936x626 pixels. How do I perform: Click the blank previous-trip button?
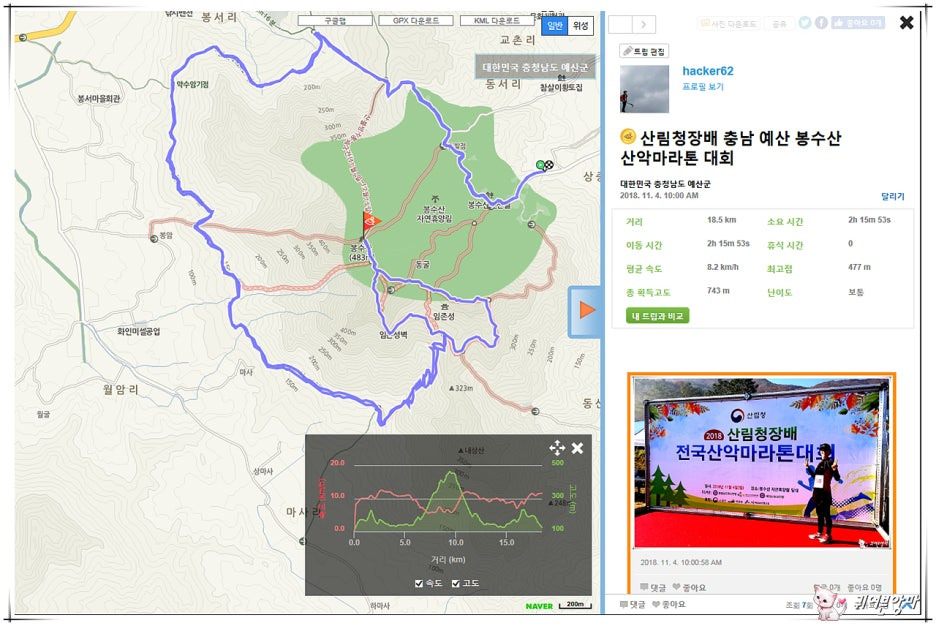pos(620,24)
